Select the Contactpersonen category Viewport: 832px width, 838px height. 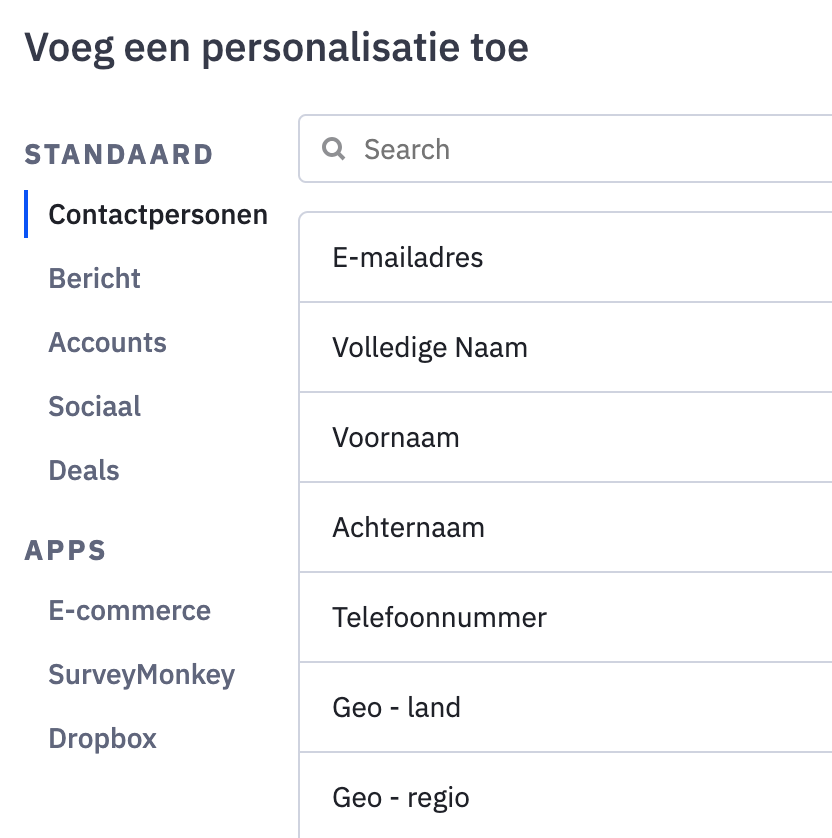coord(158,215)
